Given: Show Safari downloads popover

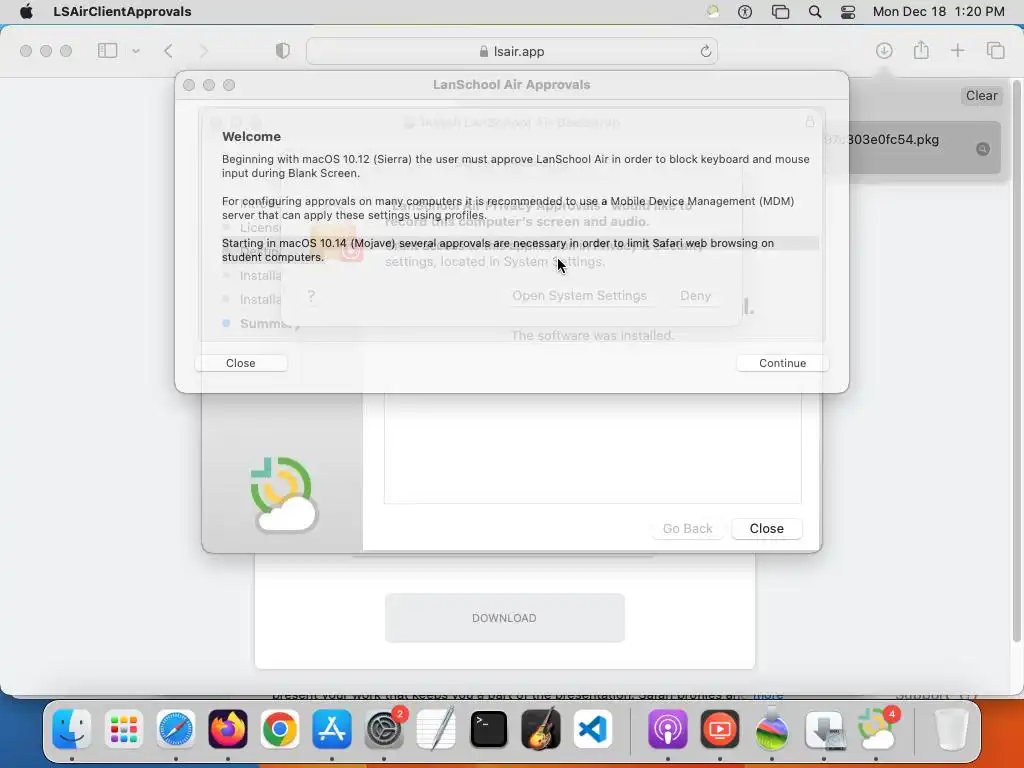Looking at the screenshot, I should [884, 51].
